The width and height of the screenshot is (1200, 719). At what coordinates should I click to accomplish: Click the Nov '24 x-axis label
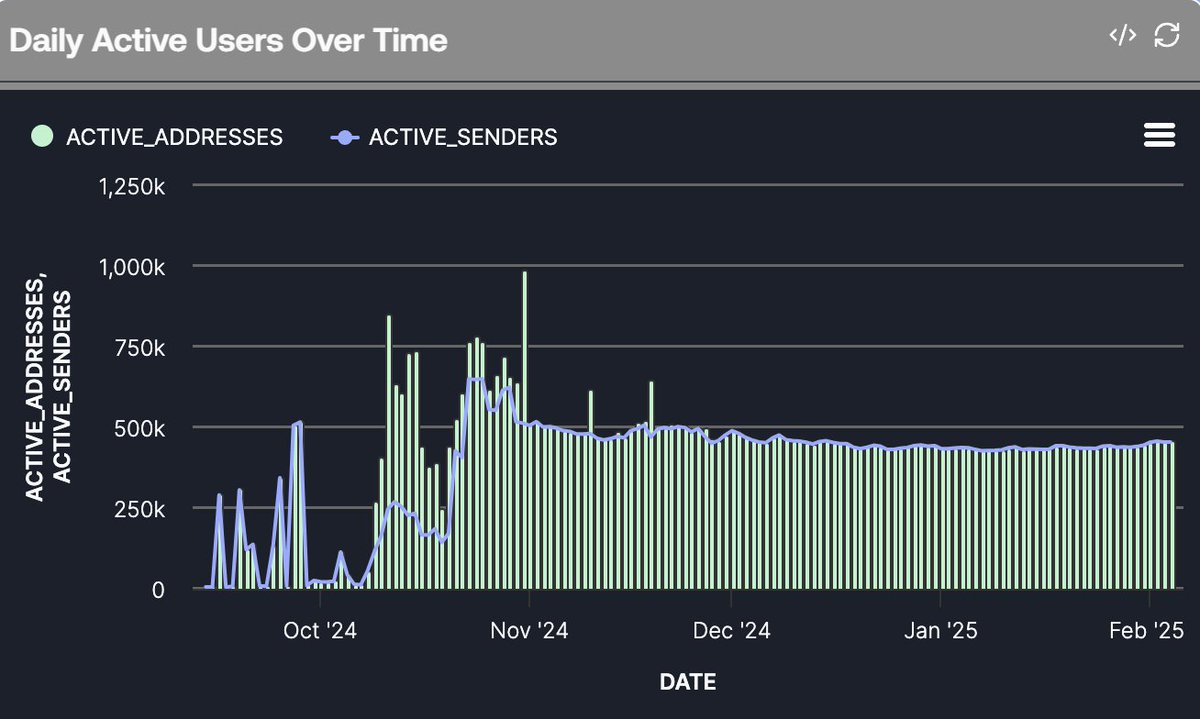(531, 630)
